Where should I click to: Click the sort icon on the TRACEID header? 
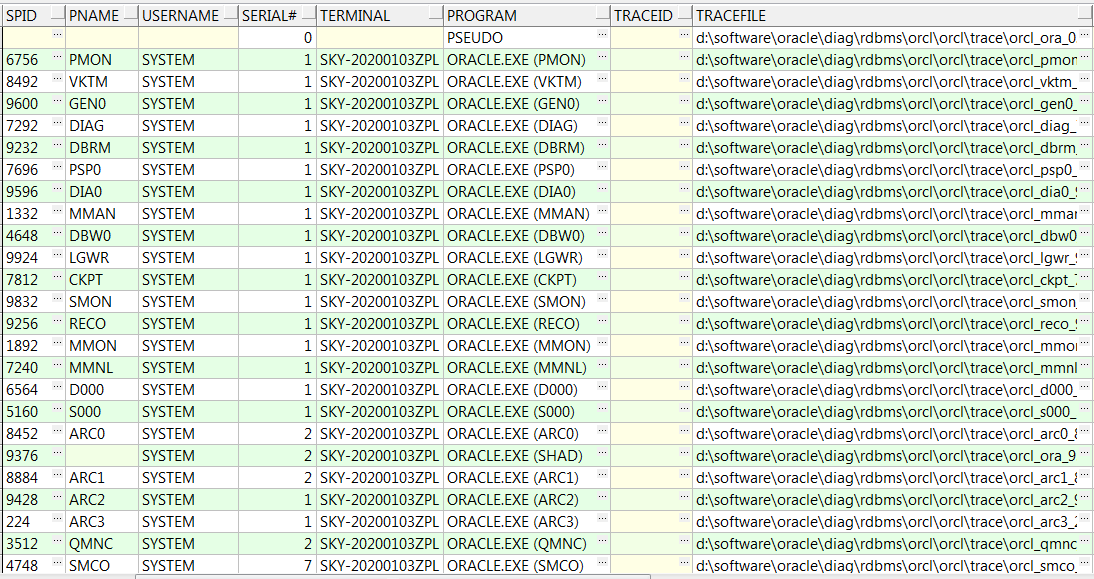682,15
